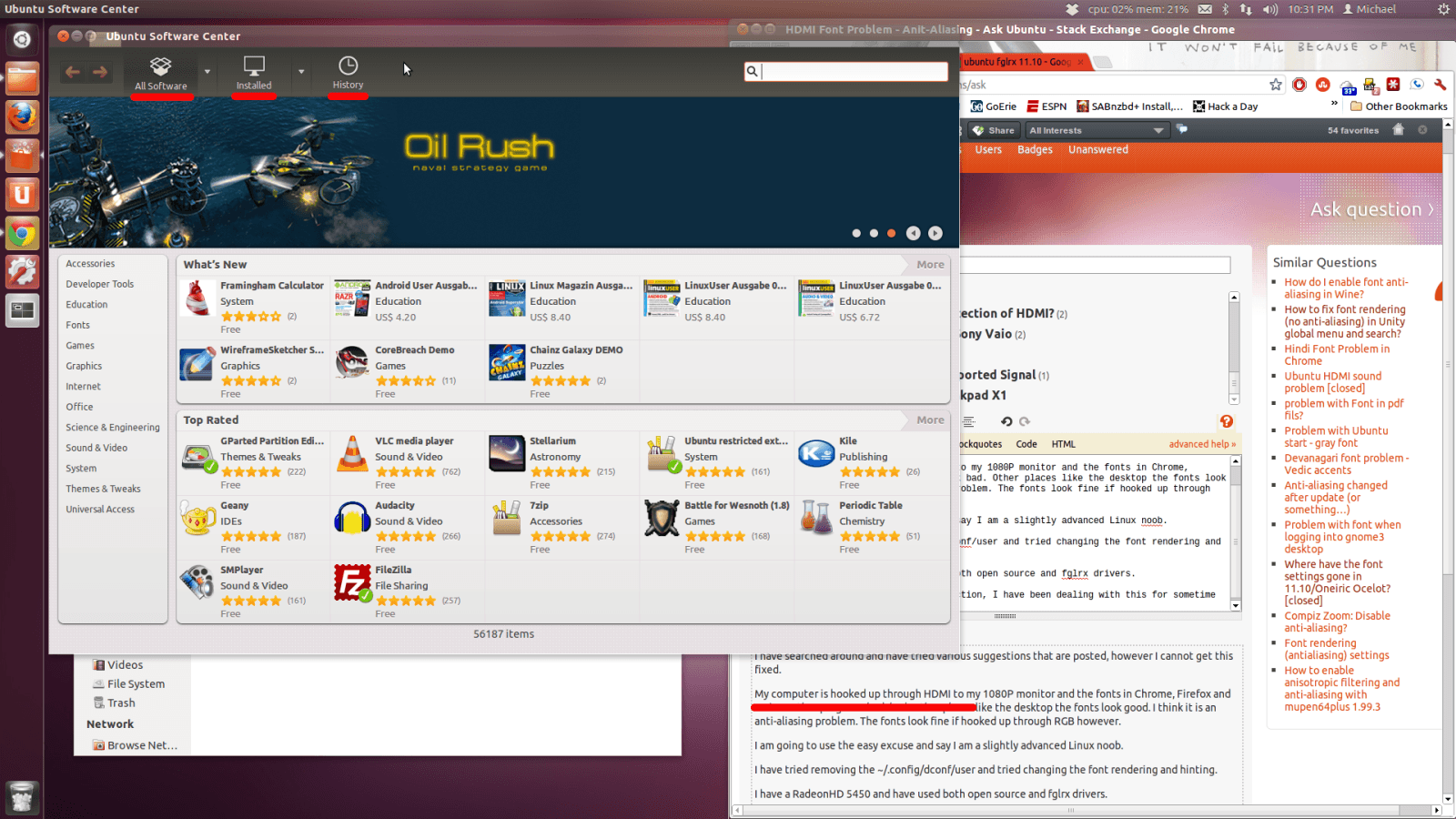Click the Share button in Chrome toolbar

coord(994,130)
